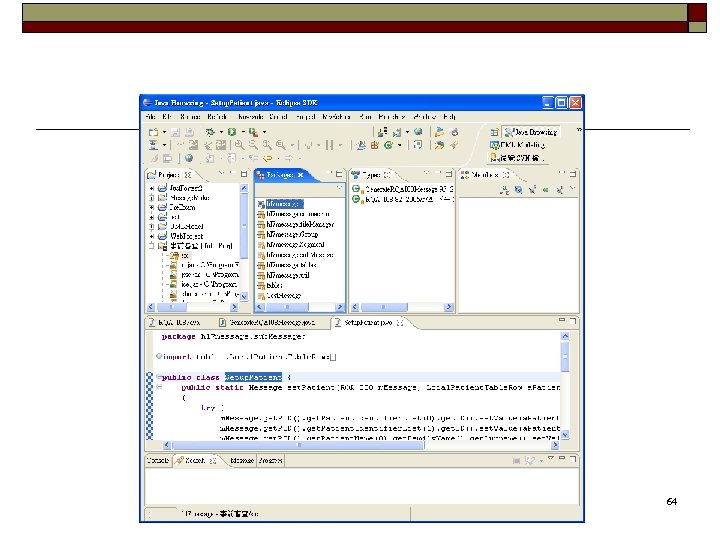Switch to the Java Browsing perspective
This screenshot has width=720, height=540.
coord(531,132)
